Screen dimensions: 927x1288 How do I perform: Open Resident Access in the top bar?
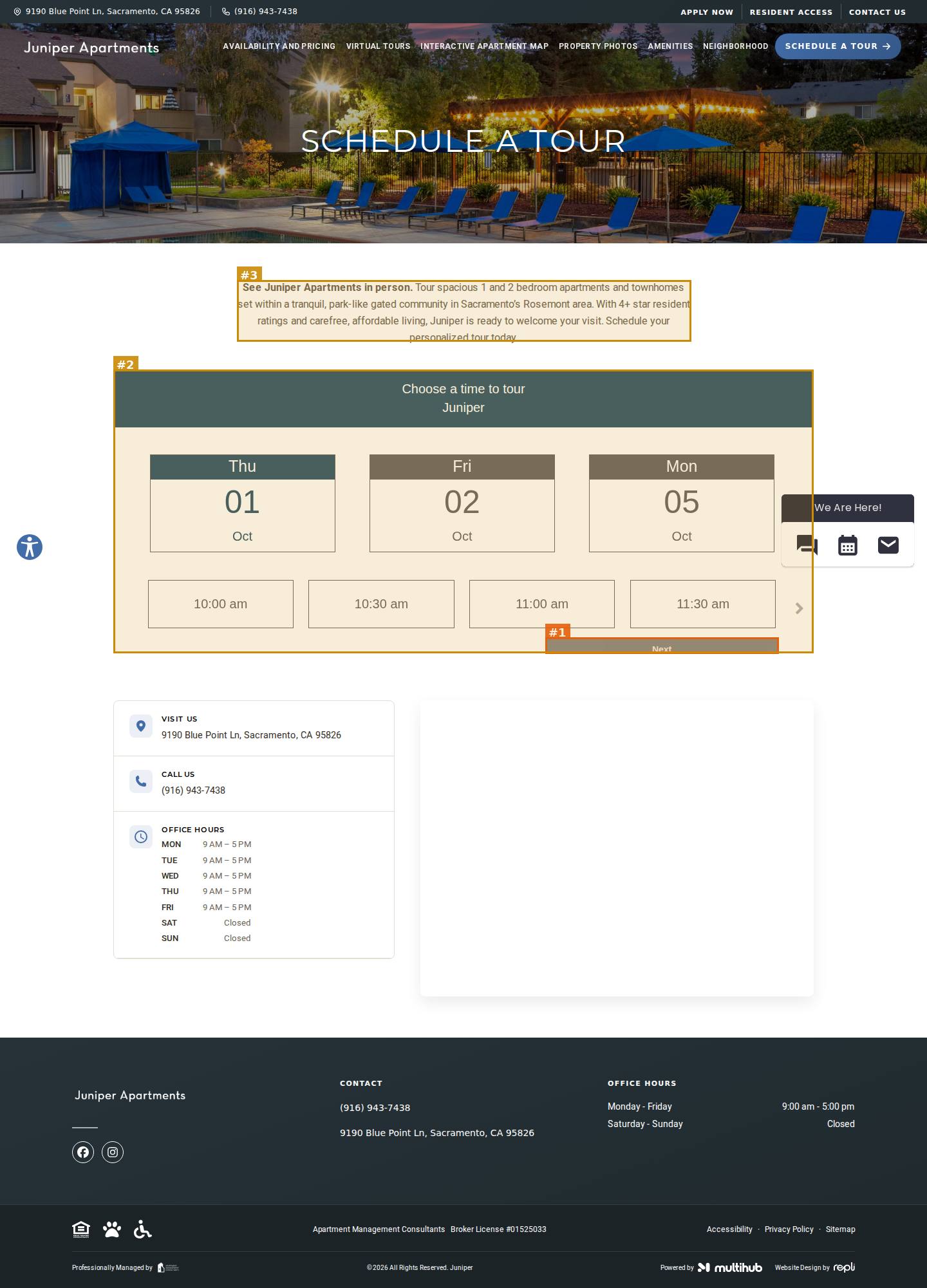click(791, 12)
